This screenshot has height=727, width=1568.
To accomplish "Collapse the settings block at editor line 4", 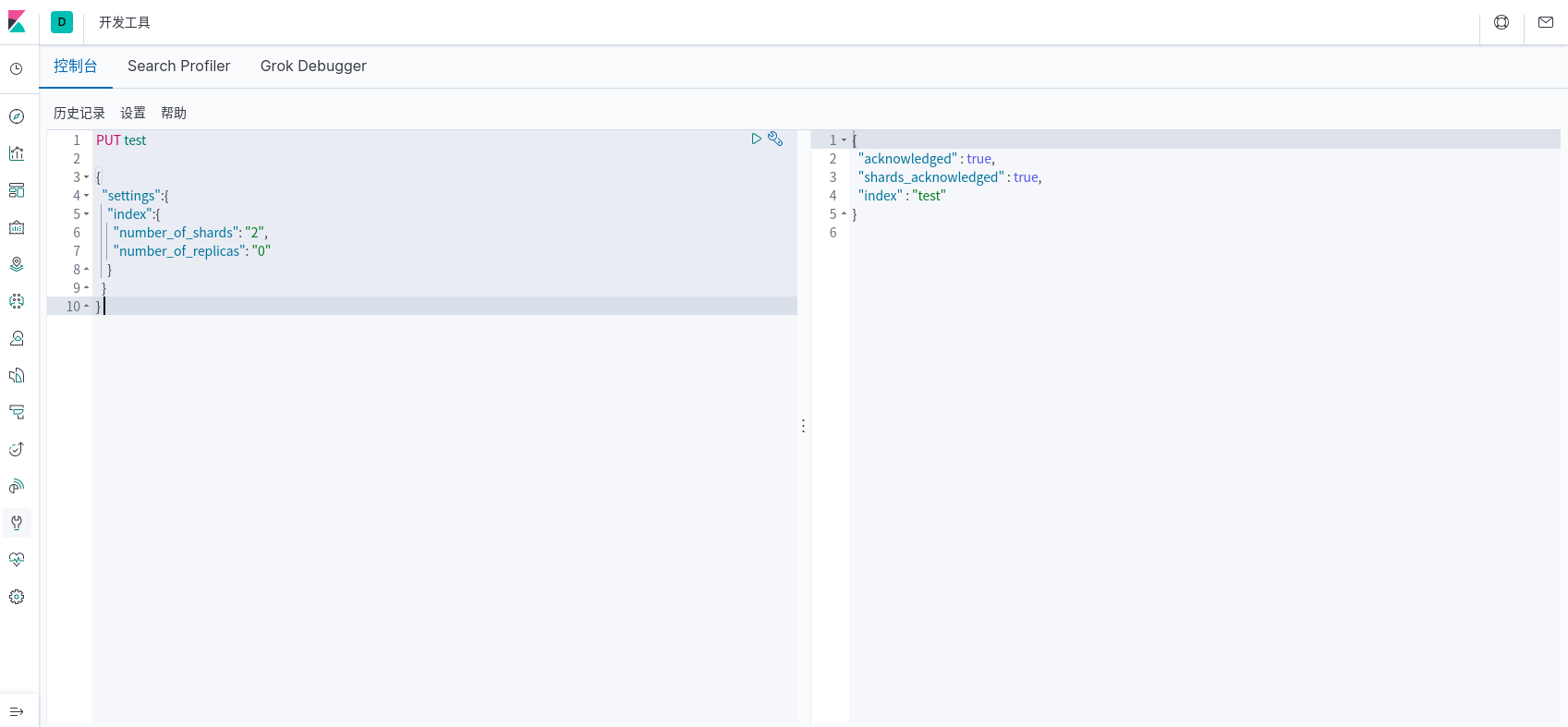I will click(87, 196).
